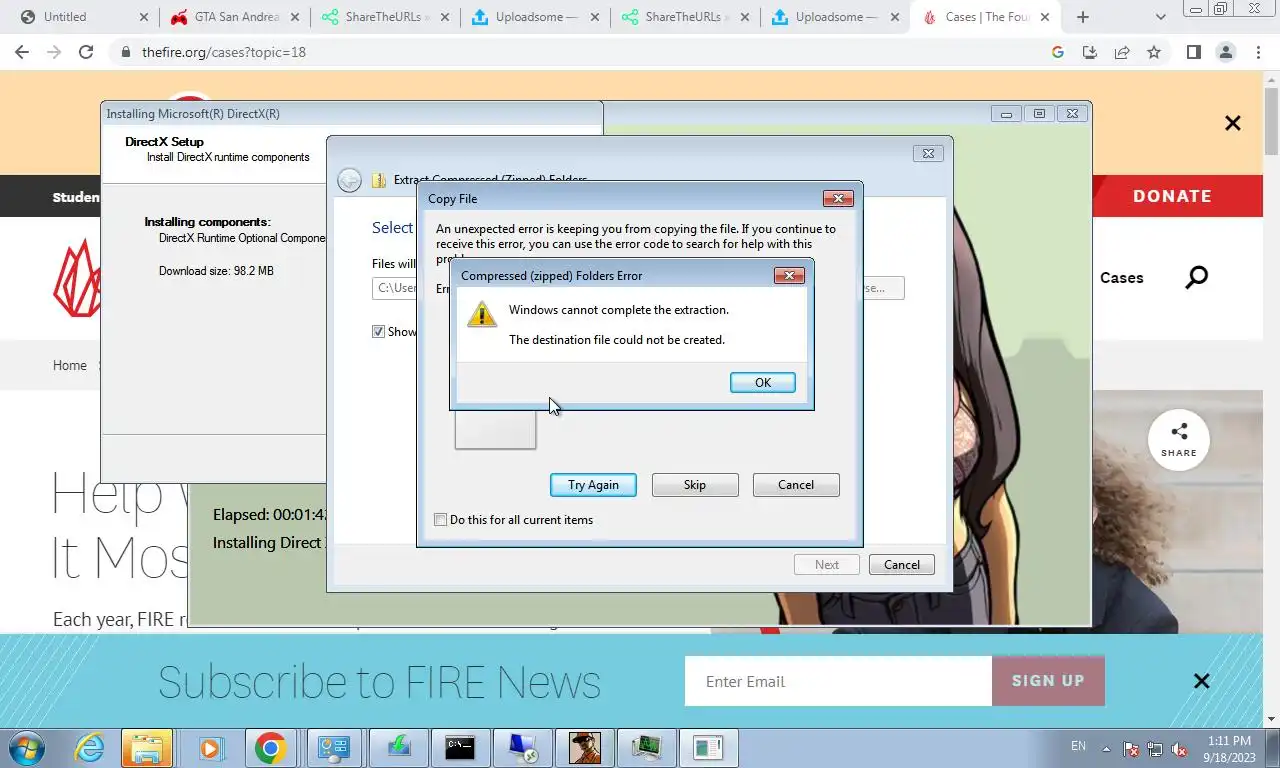Click Home breadcrumb link
The image size is (1280, 768).
tap(70, 366)
